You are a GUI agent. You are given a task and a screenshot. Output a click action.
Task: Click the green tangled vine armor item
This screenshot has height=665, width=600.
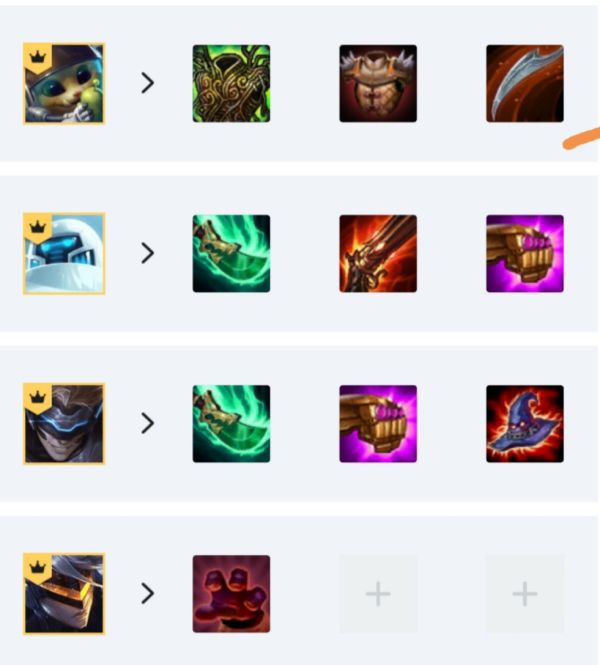pos(231,84)
